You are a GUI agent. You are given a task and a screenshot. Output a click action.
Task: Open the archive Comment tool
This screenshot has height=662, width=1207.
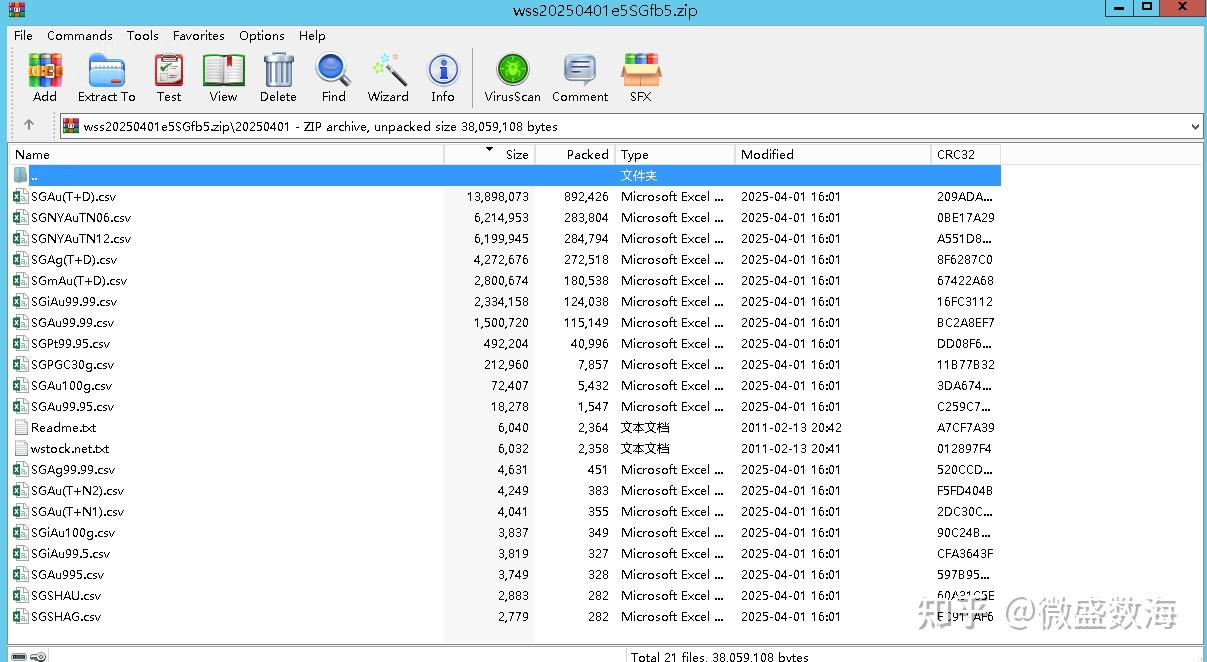click(580, 77)
